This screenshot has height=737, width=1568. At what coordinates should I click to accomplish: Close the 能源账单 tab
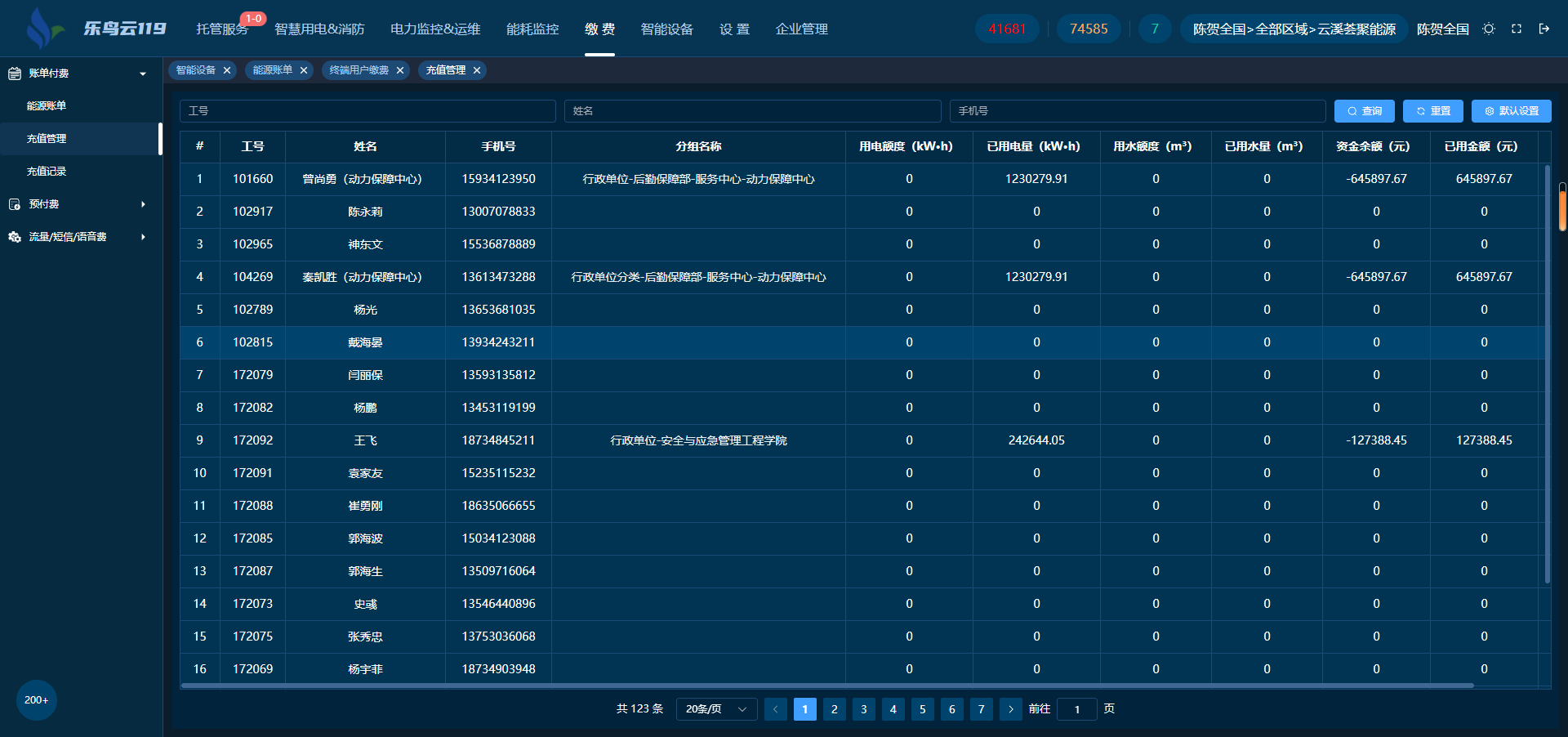[304, 70]
